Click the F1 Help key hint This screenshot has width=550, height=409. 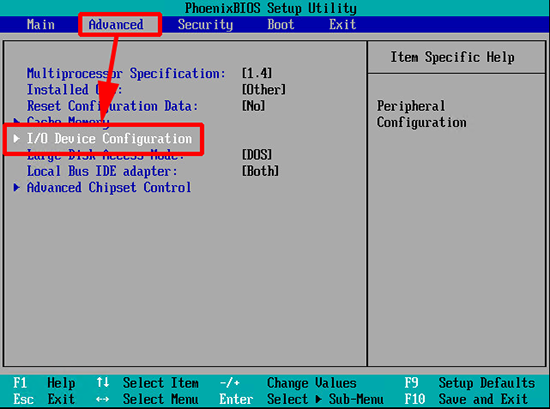44,383
